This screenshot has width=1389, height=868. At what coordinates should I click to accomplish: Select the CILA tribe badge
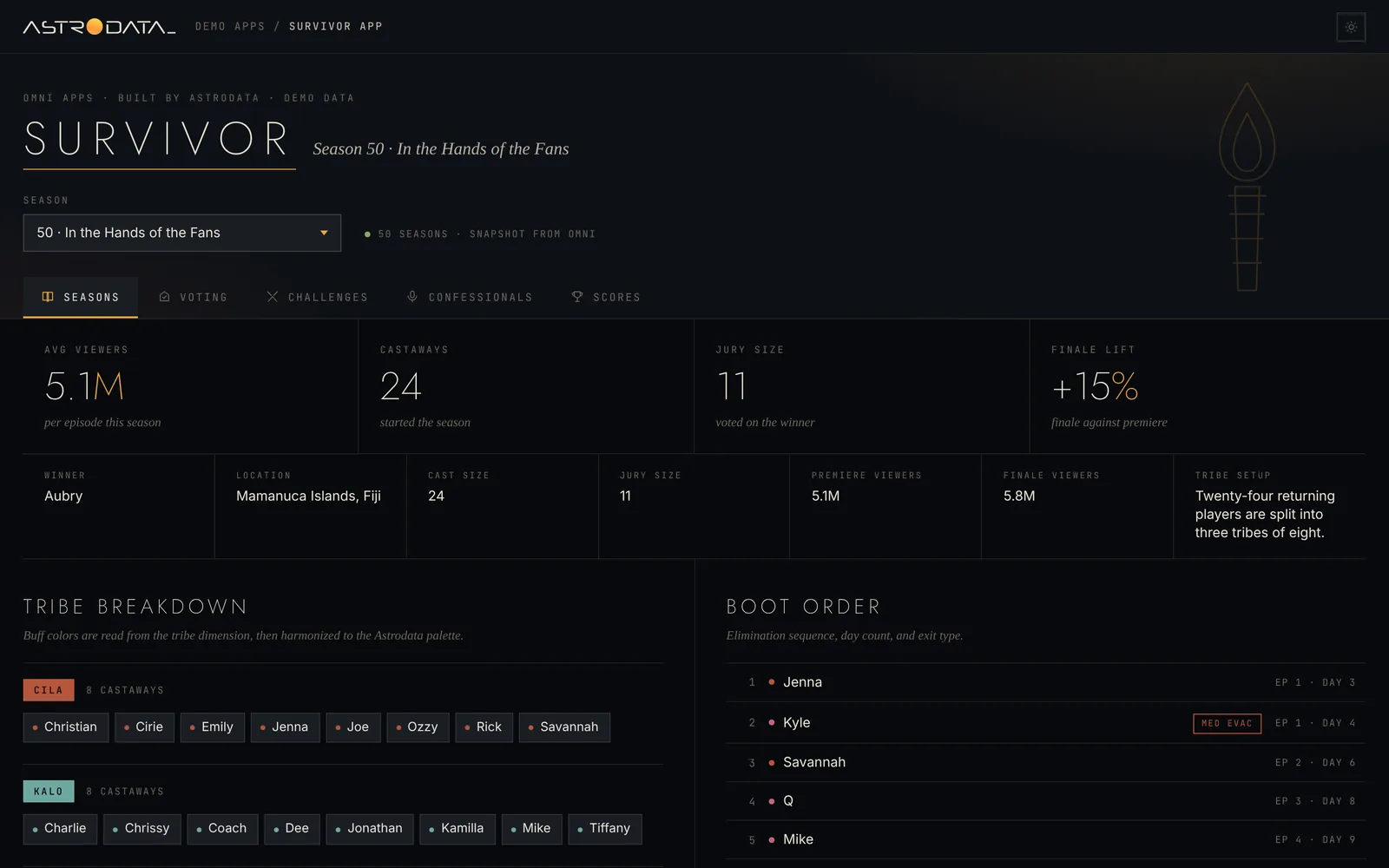click(49, 690)
